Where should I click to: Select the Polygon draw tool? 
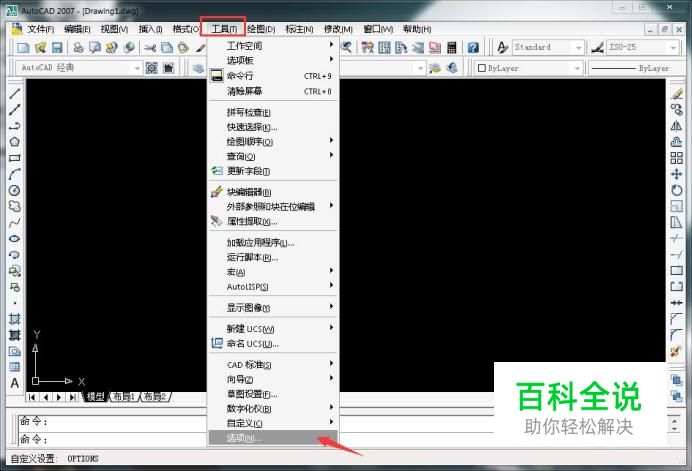[15, 142]
